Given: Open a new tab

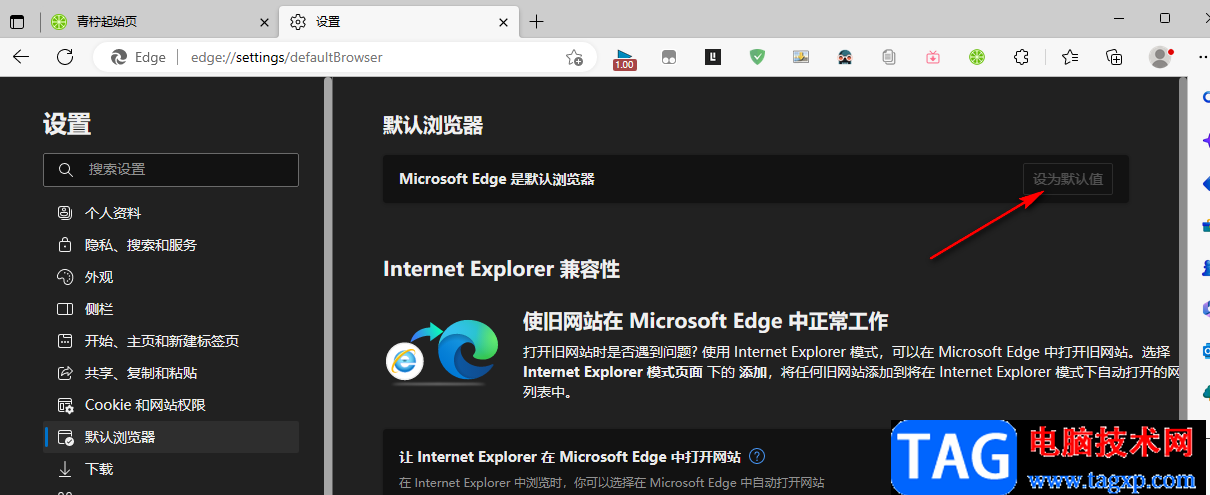Looking at the screenshot, I should (536, 21).
